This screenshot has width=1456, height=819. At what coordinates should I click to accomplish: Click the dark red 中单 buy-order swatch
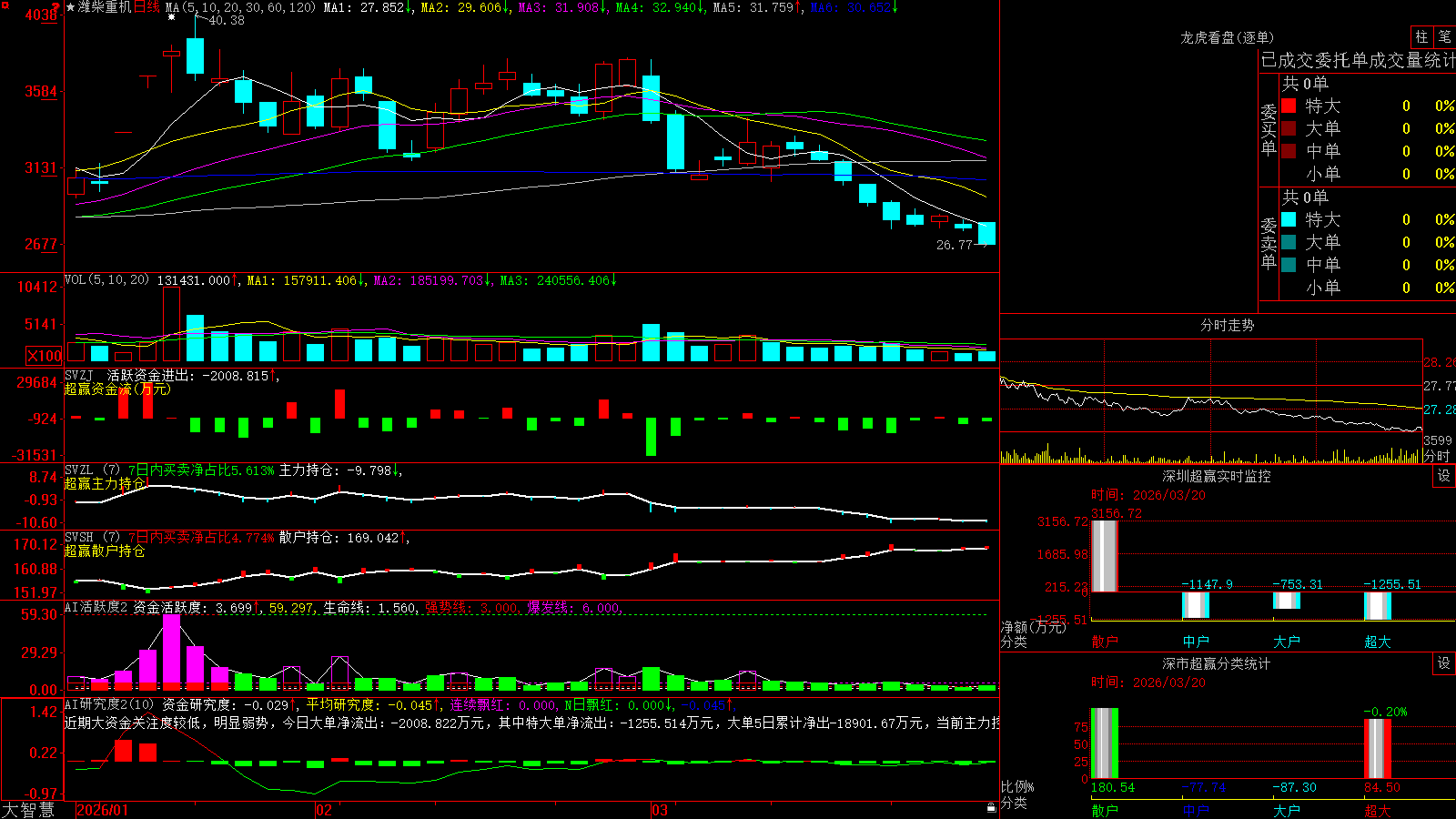pos(1289,151)
